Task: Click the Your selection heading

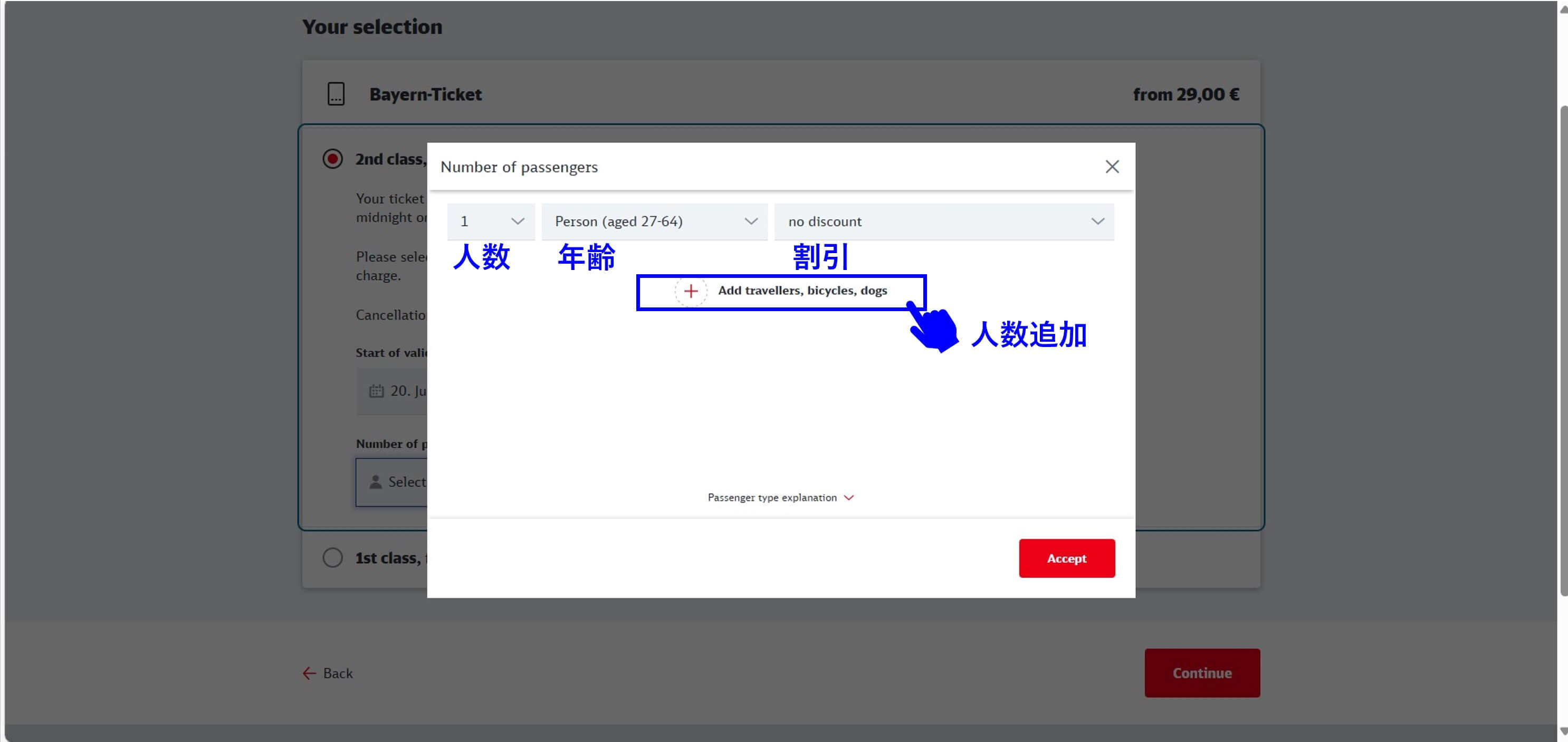Action: pos(372,27)
